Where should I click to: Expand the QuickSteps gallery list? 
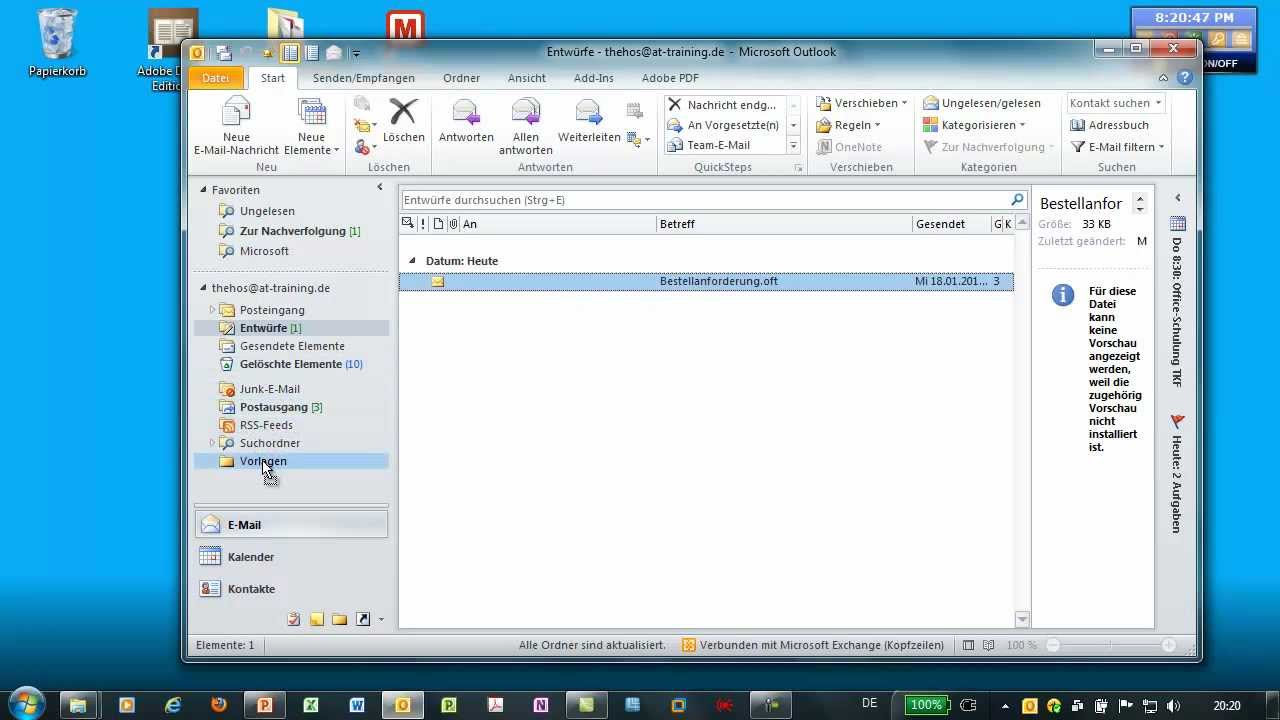pyautogui.click(x=794, y=145)
